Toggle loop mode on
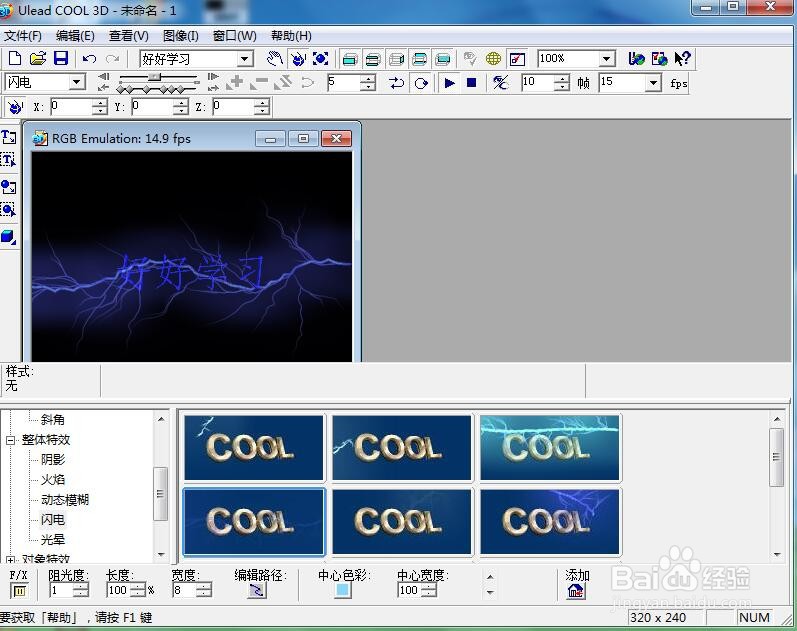Screen dimensions: 797x631 click(x=421, y=83)
